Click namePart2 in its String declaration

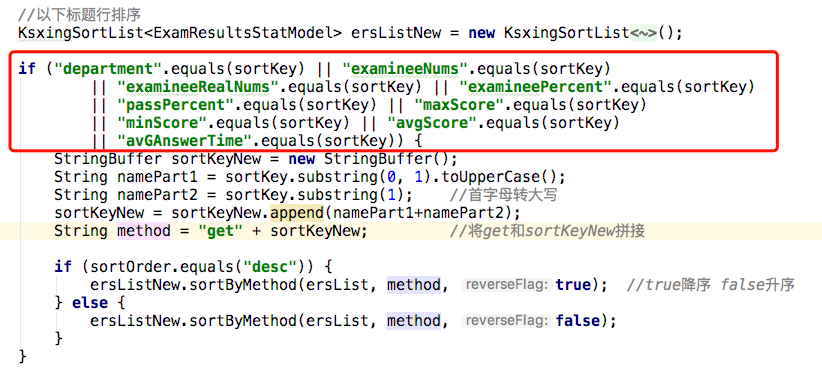click(x=158, y=195)
